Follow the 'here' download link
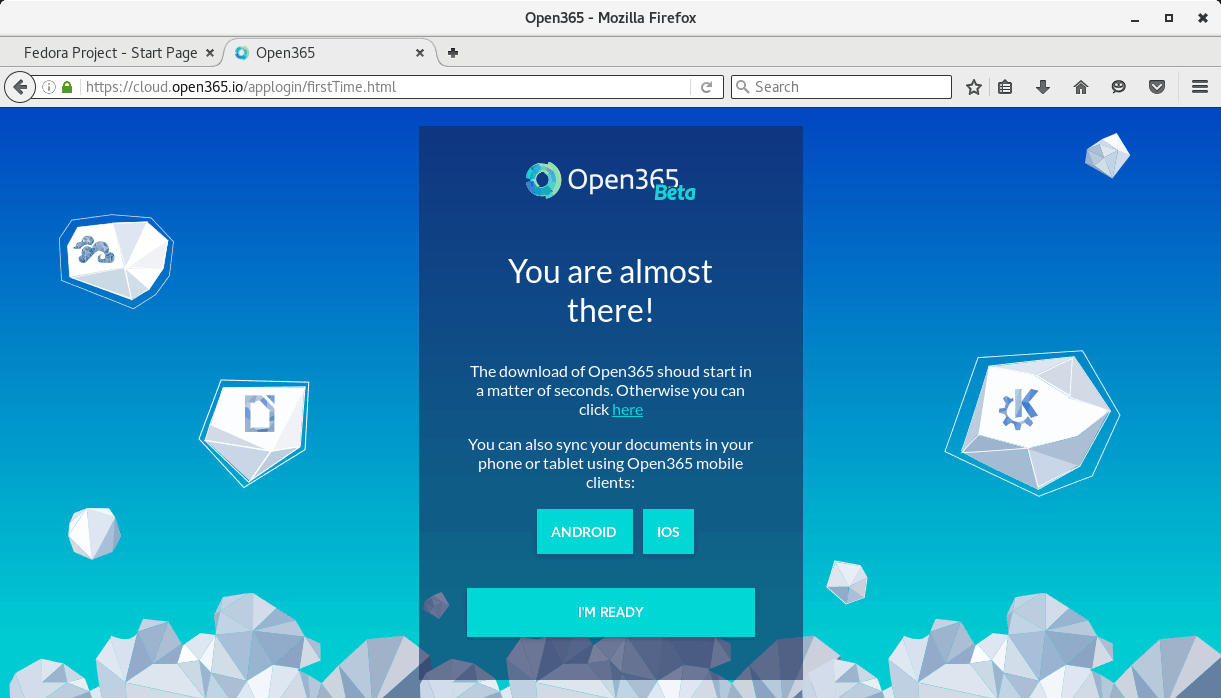This screenshot has width=1221, height=698. click(x=628, y=410)
